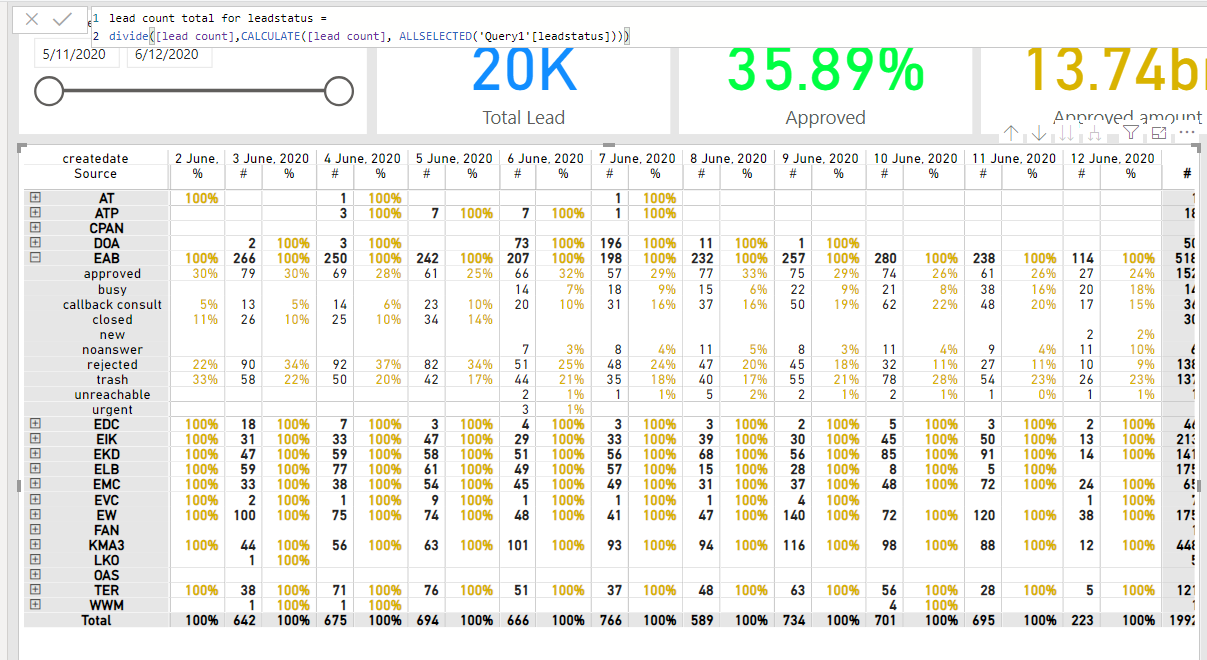This screenshot has width=1207, height=660.
Task: Expand the FAN source row
Action: click(36, 530)
